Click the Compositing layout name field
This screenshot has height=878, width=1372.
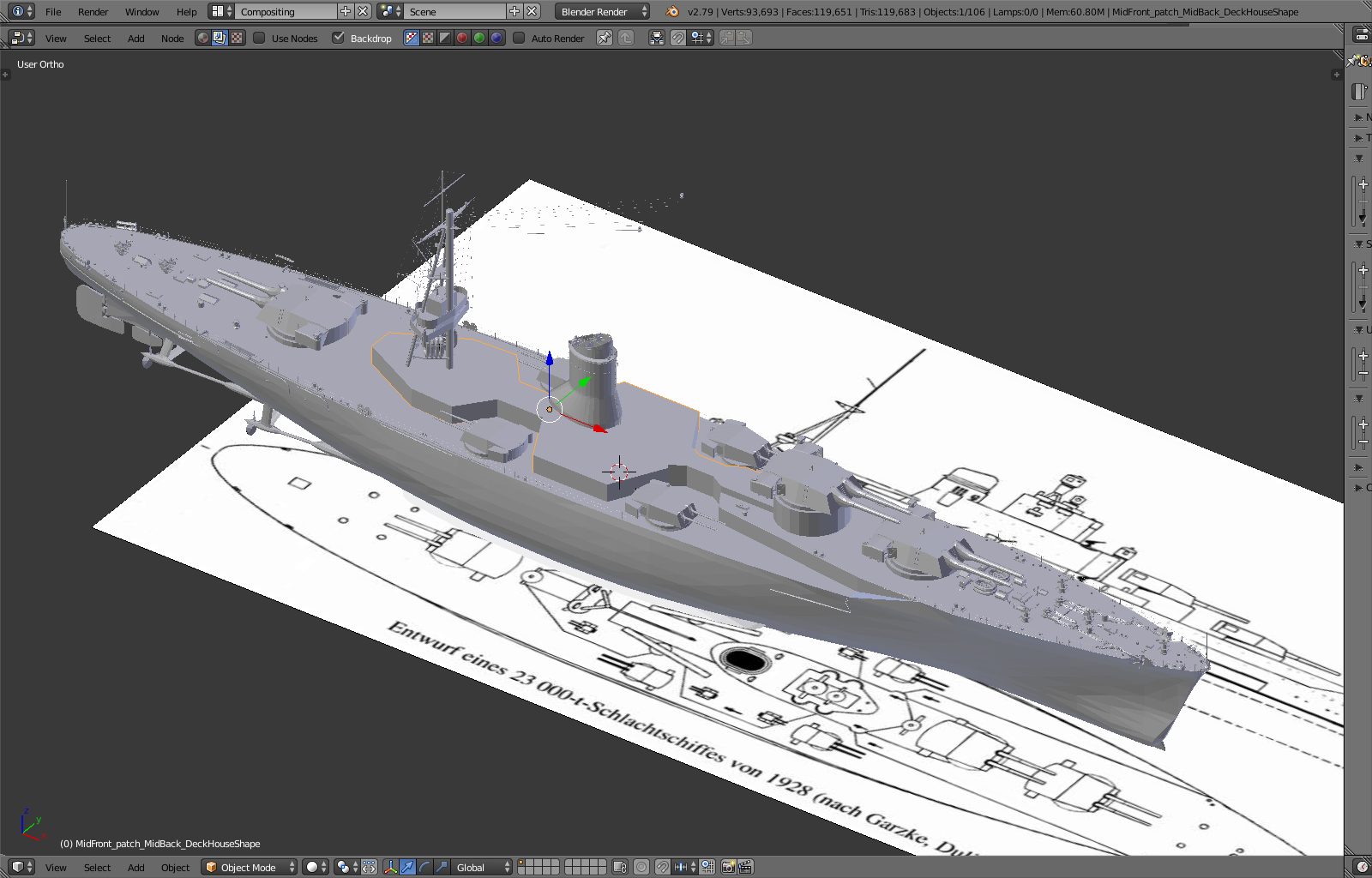286,11
